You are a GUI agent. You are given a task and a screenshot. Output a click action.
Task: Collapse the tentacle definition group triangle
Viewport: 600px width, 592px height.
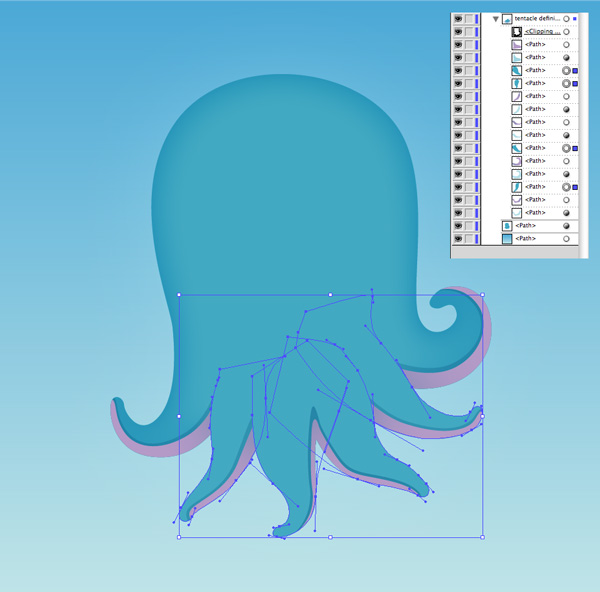tap(494, 19)
